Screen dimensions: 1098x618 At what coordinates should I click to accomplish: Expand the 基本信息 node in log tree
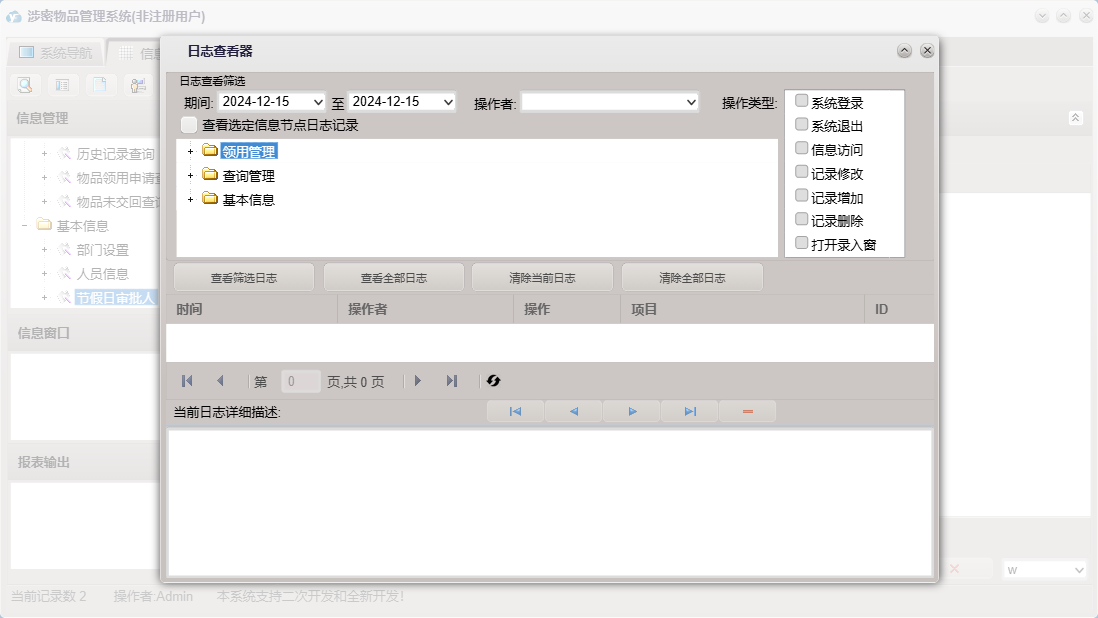click(190, 199)
